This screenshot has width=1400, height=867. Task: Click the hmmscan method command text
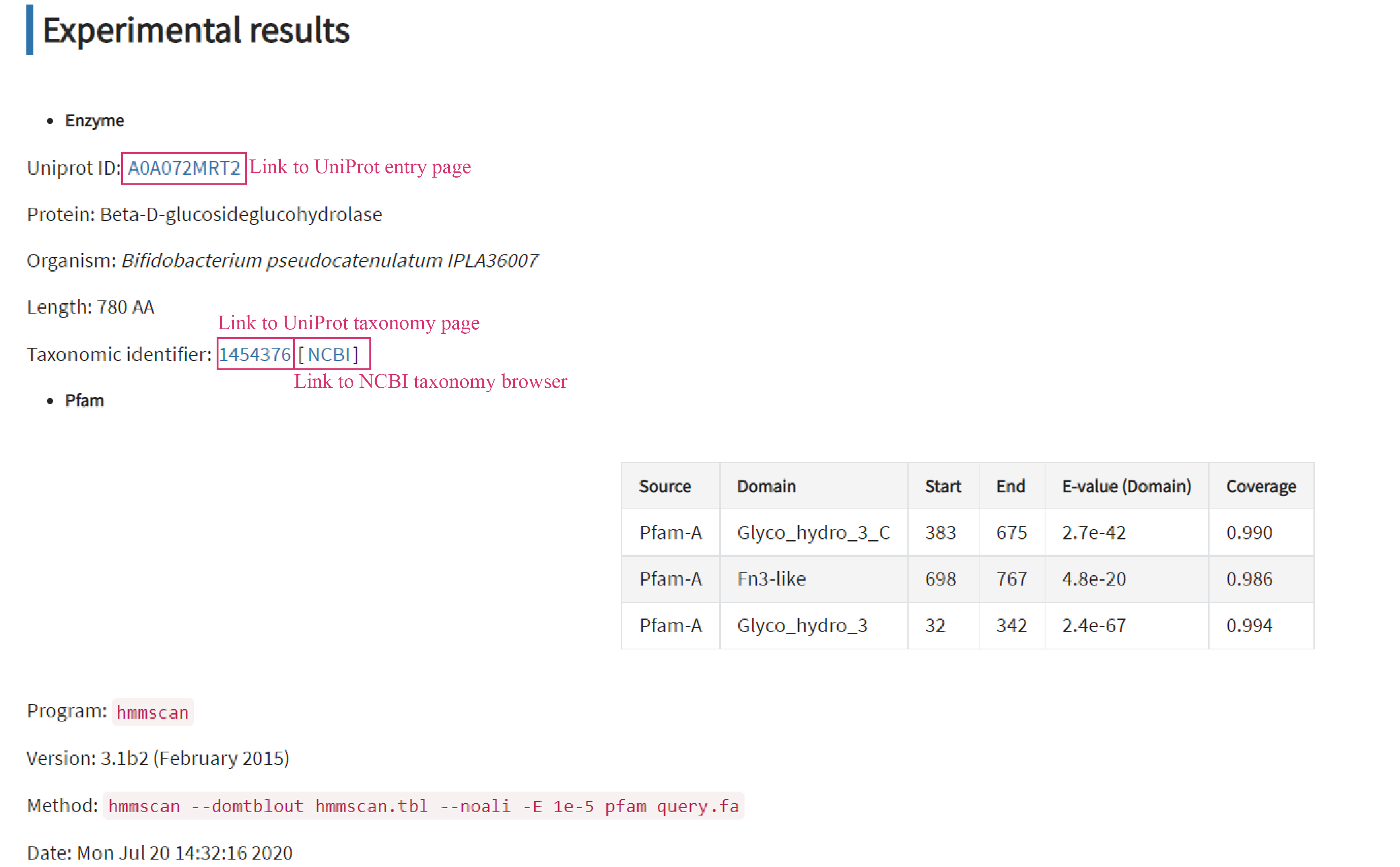423,806
